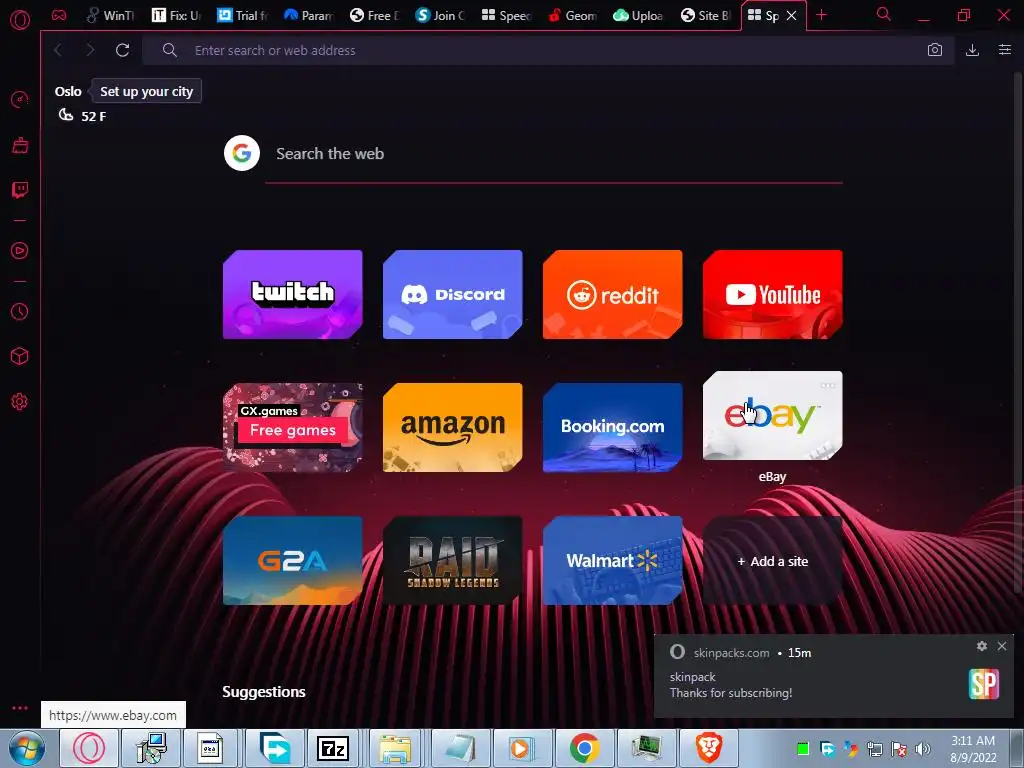The height and width of the screenshot is (768, 1024).
Task: Switch to the Param tab
Action: [x=309, y=15]
